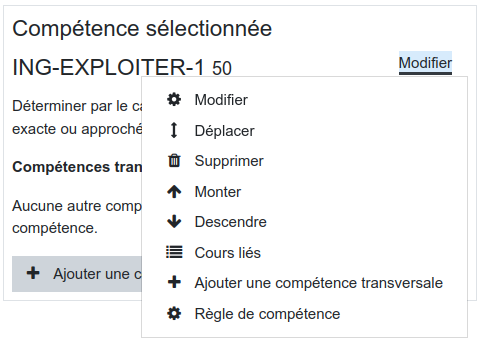Choose Ajouter une compétence transversale menu text
481x361 pixels.
319,283
